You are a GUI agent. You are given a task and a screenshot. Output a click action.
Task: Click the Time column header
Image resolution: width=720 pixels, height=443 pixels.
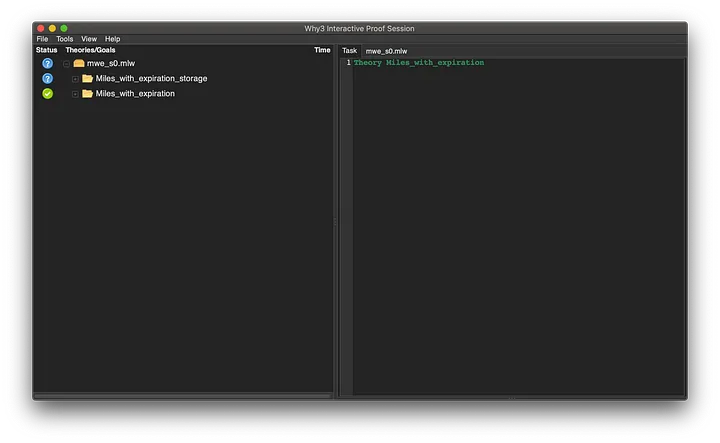coord(322,50)
